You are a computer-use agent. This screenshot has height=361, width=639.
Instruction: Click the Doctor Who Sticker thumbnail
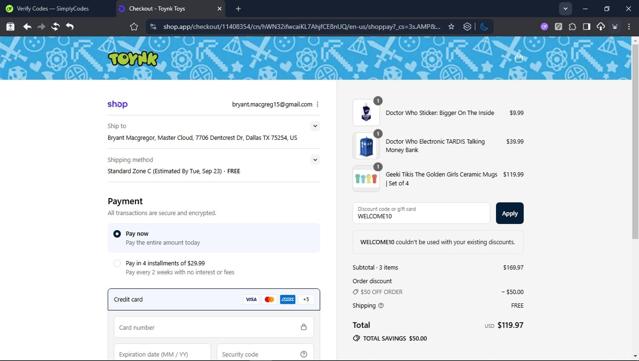pos(366,112)
